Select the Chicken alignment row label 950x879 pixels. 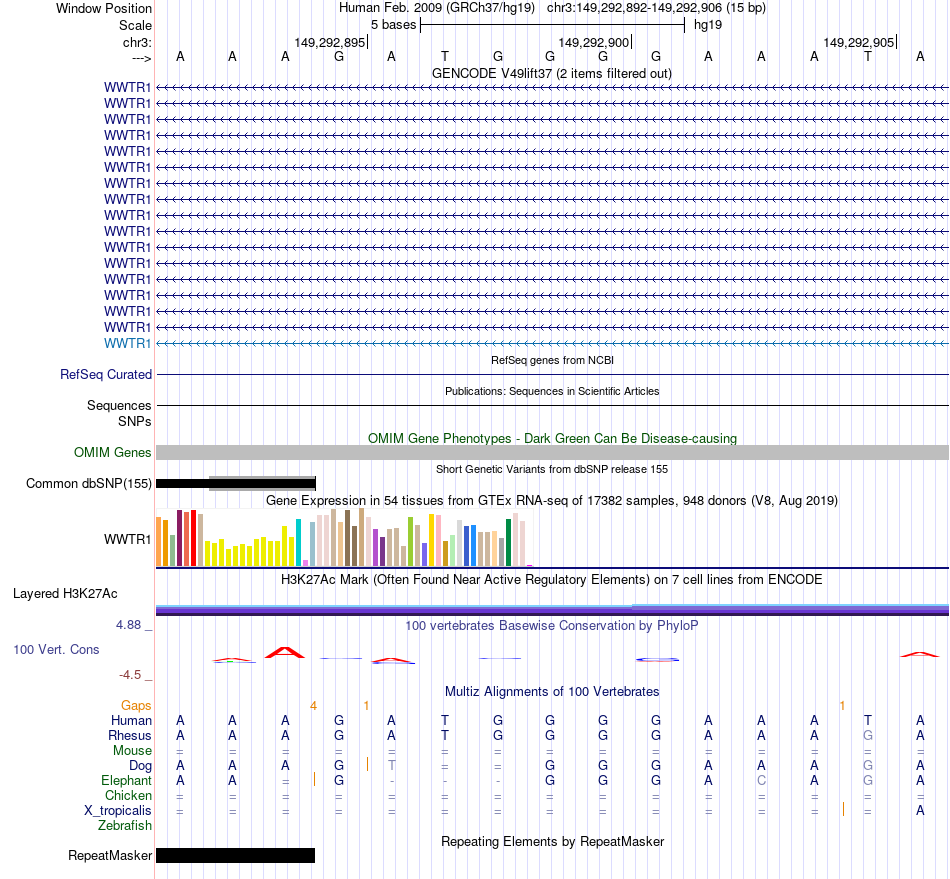(128, 795)
